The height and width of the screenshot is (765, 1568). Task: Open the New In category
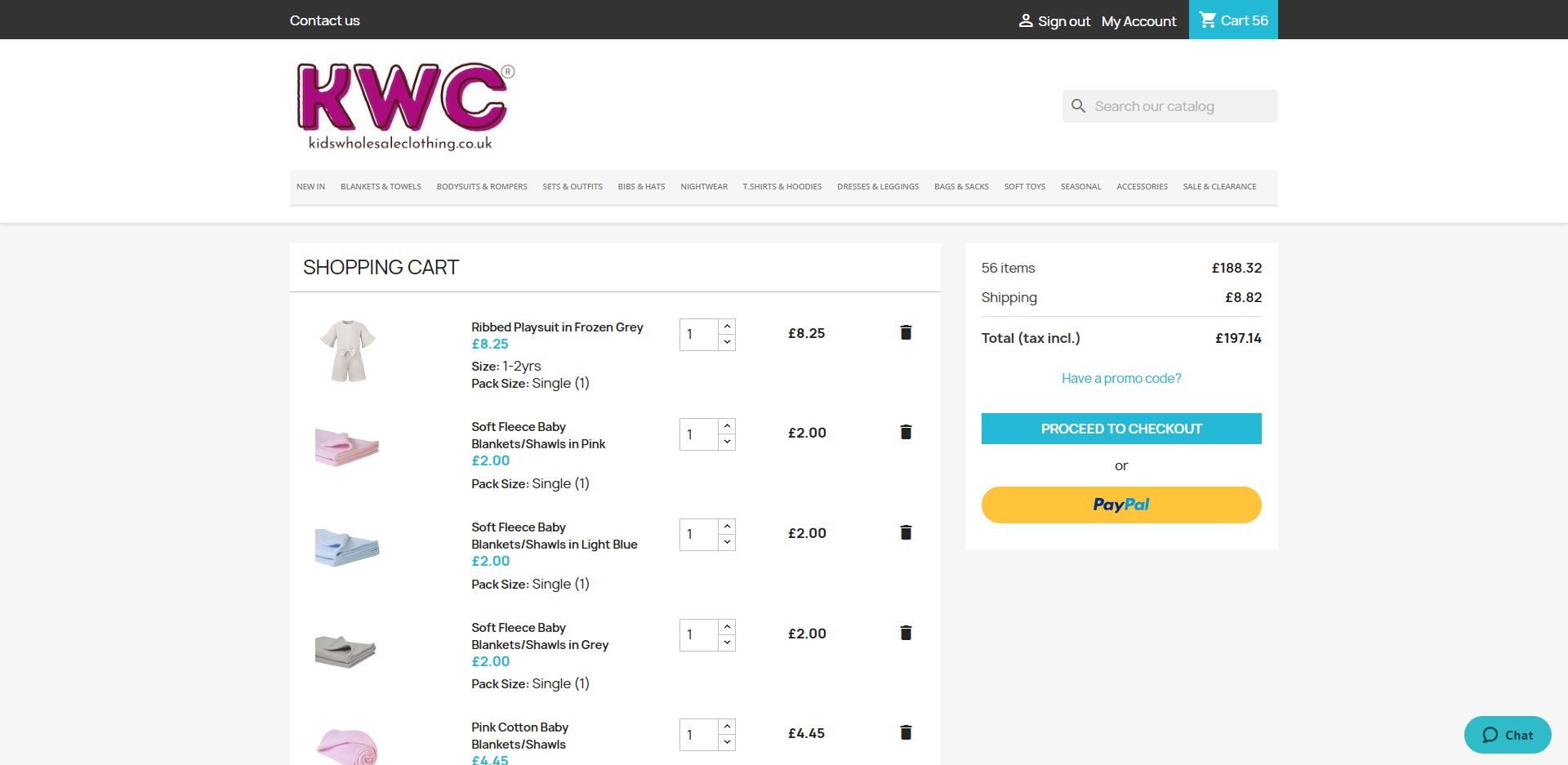[310, 187]
